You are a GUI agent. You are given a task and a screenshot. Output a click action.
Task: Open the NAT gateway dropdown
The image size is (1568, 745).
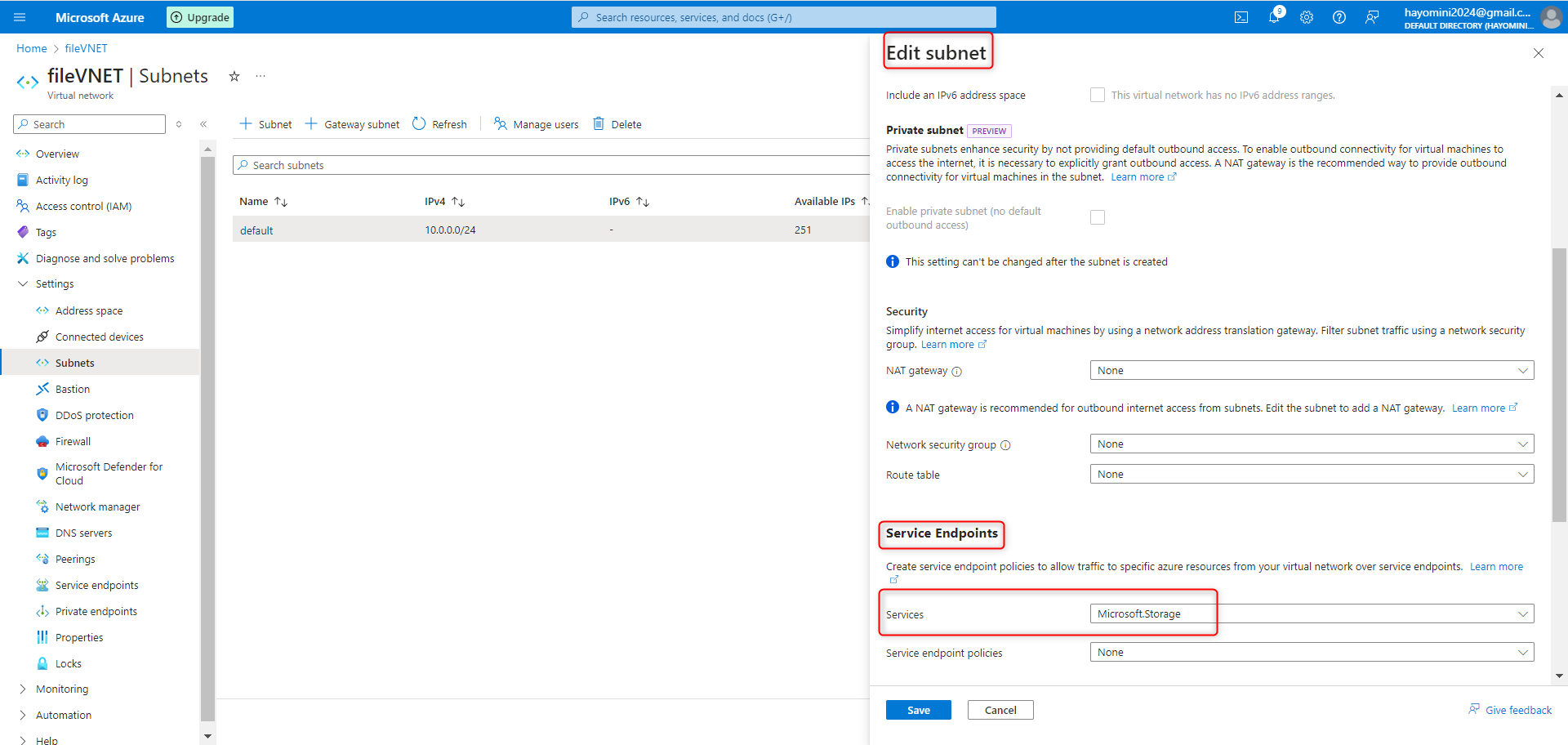coord(1312,370)
